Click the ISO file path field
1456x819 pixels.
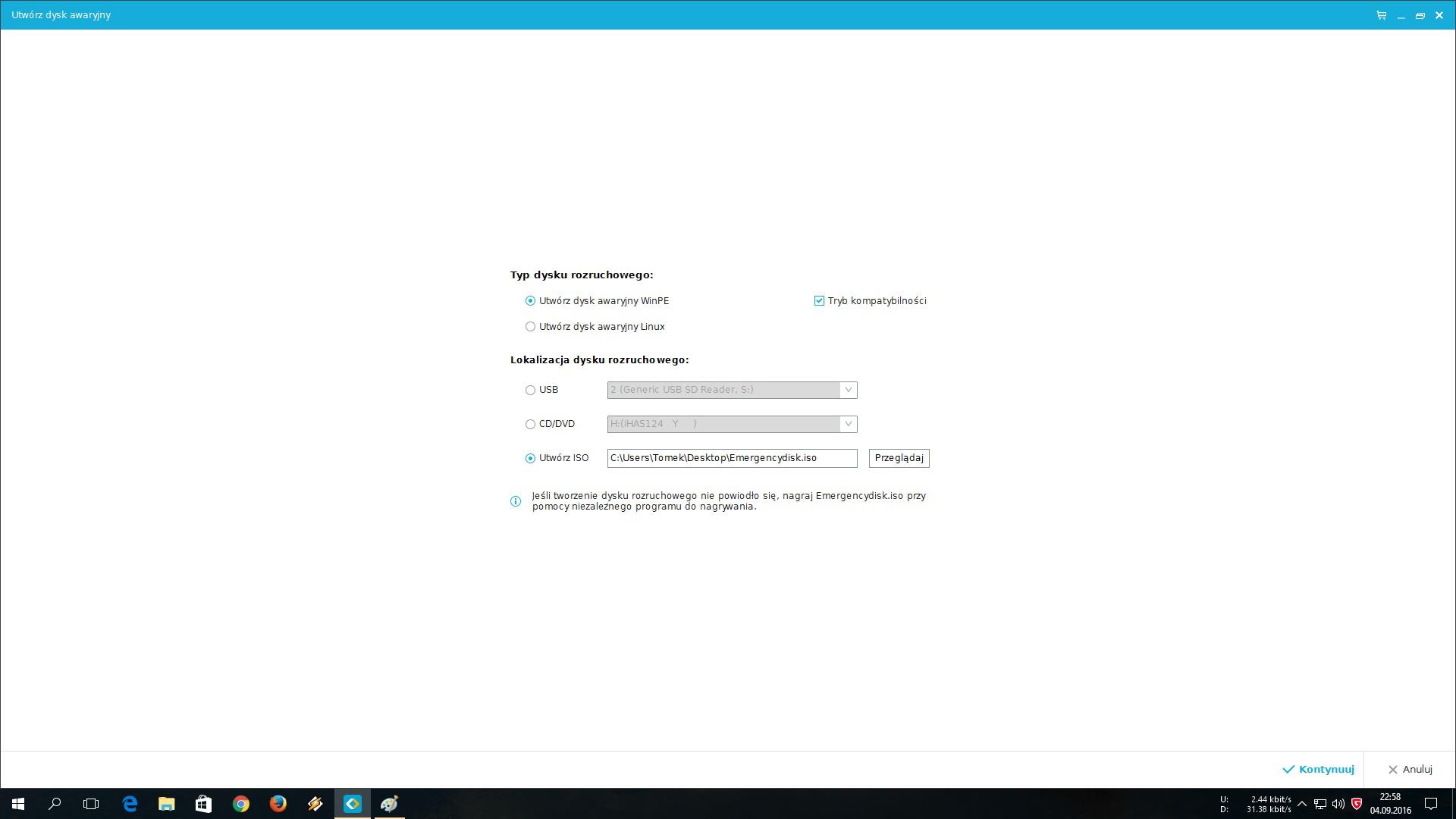(732, 458)
